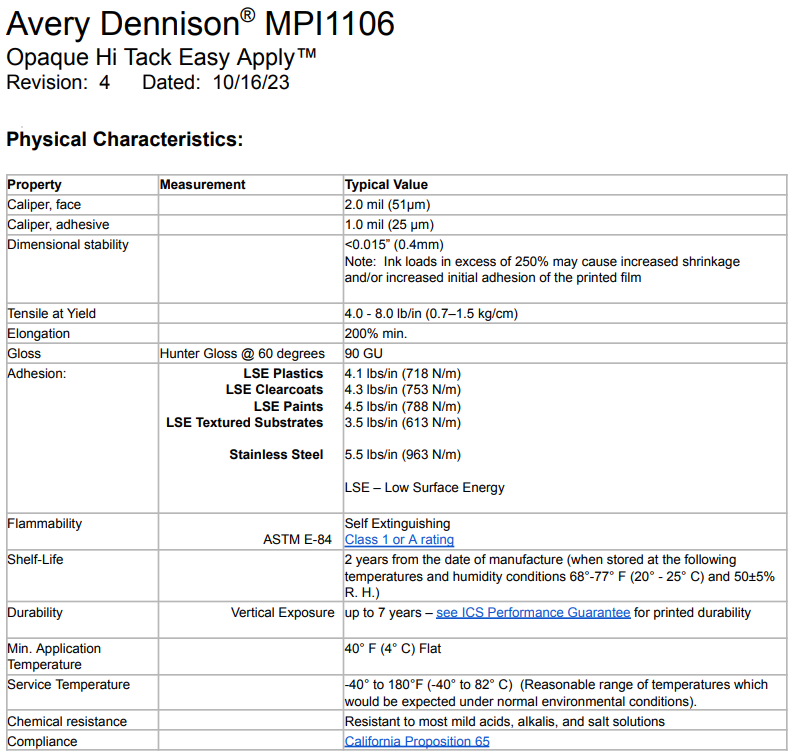Click the Typical Value column header
Screen dimensions: 793x754
point(386,185)
